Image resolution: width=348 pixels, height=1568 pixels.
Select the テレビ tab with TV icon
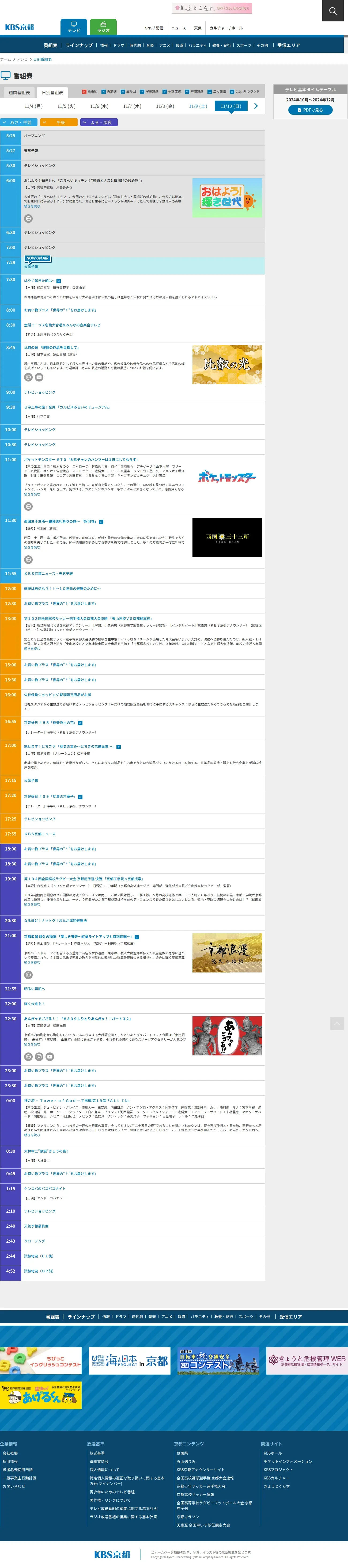pyautogui.click(x=74, y=27)
